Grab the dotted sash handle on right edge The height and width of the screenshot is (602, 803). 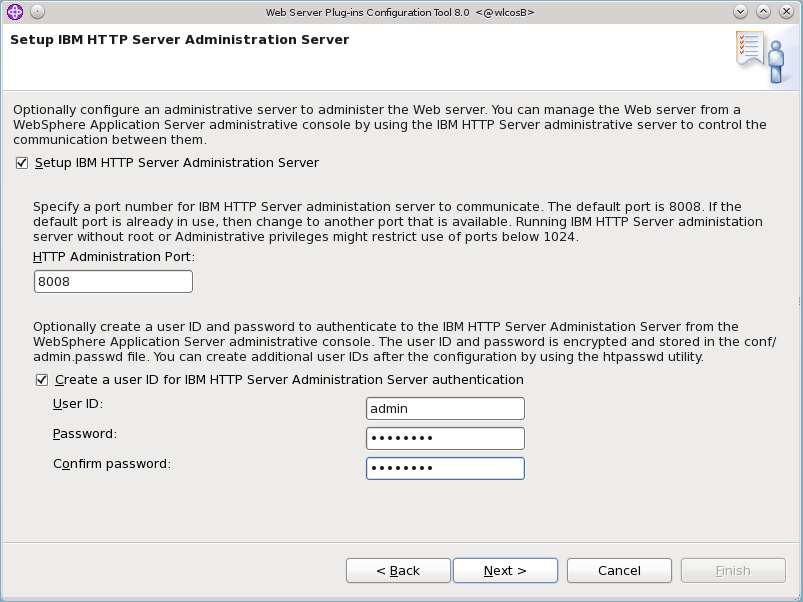pos(799,302)
